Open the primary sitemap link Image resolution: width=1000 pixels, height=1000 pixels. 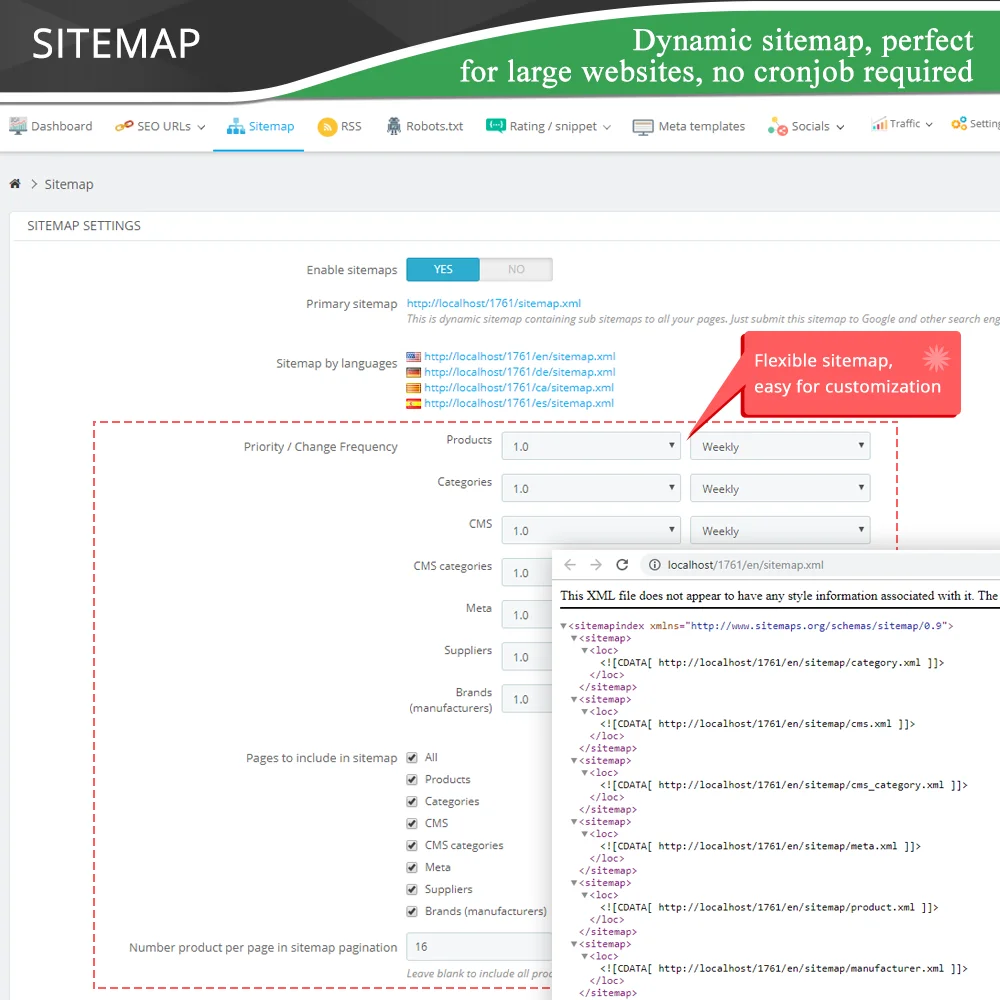[494, 303]
